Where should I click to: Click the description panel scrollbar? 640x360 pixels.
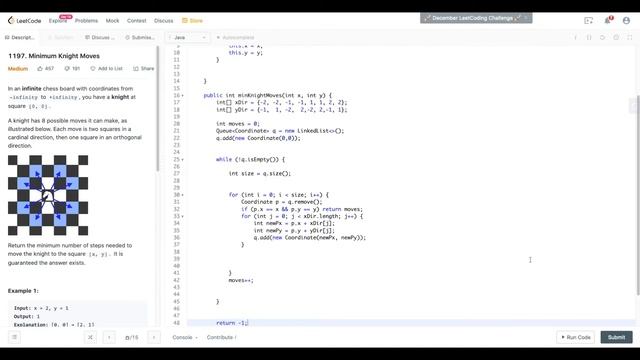point(158,109)
